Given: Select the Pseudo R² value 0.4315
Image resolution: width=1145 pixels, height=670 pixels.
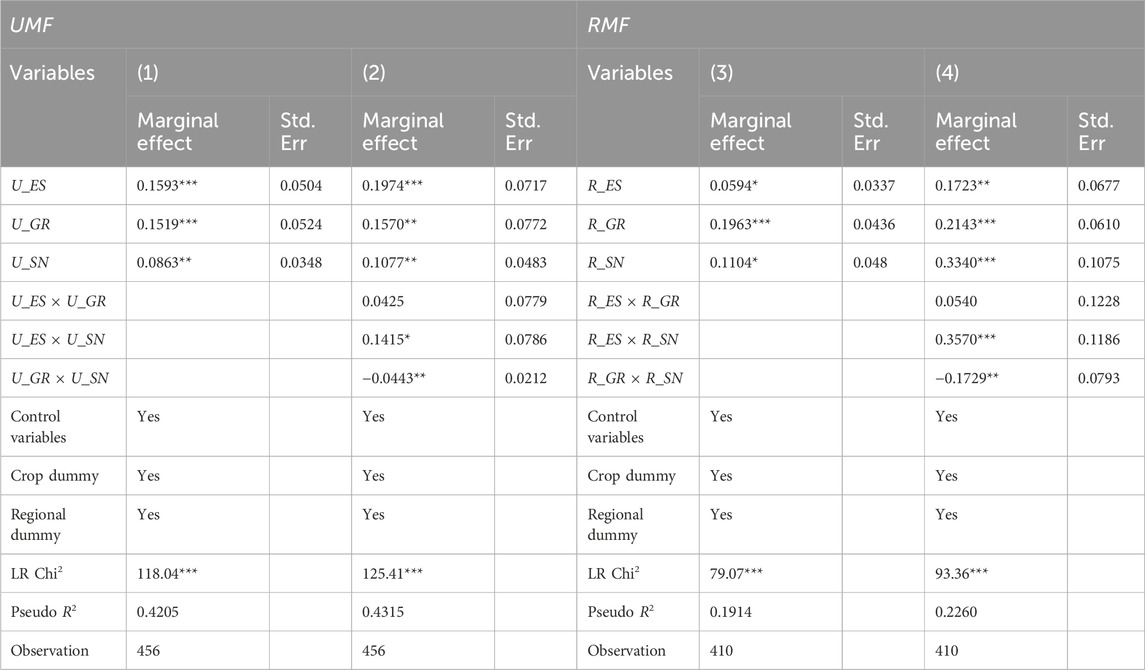Looking at the screenshot, I should [384, 612].
